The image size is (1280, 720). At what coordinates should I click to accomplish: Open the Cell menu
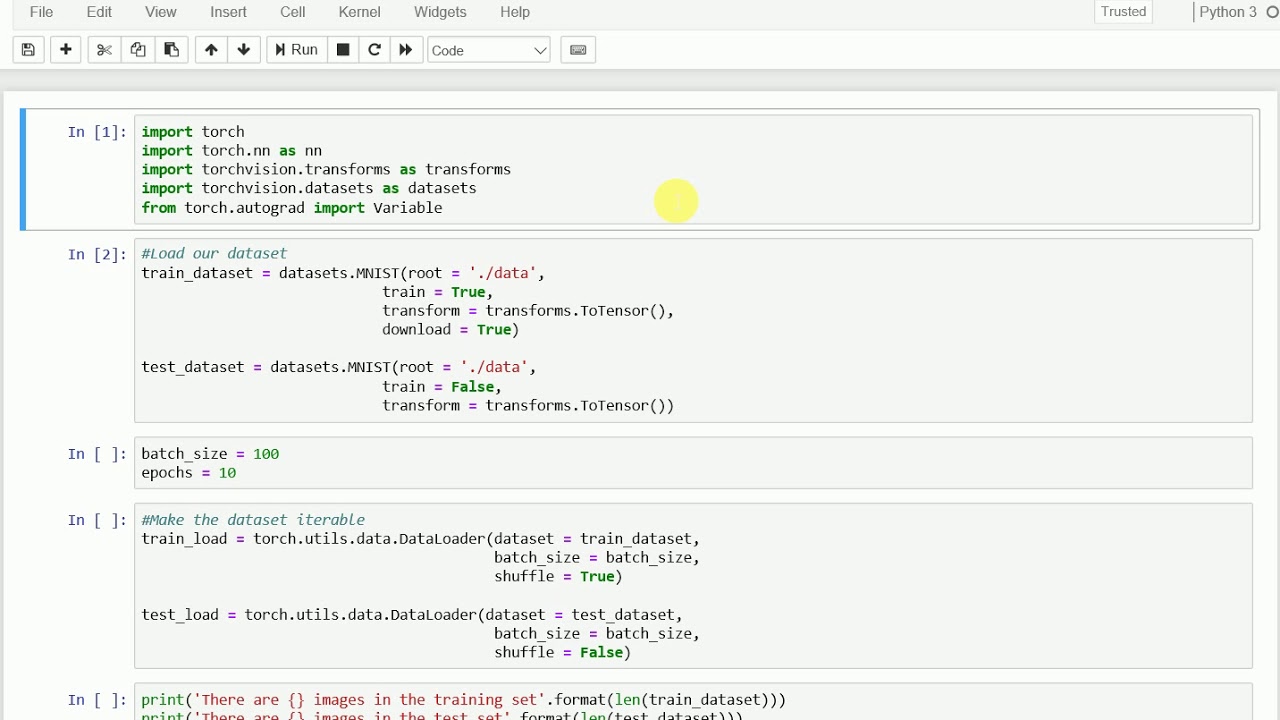[x=293, y=12]
